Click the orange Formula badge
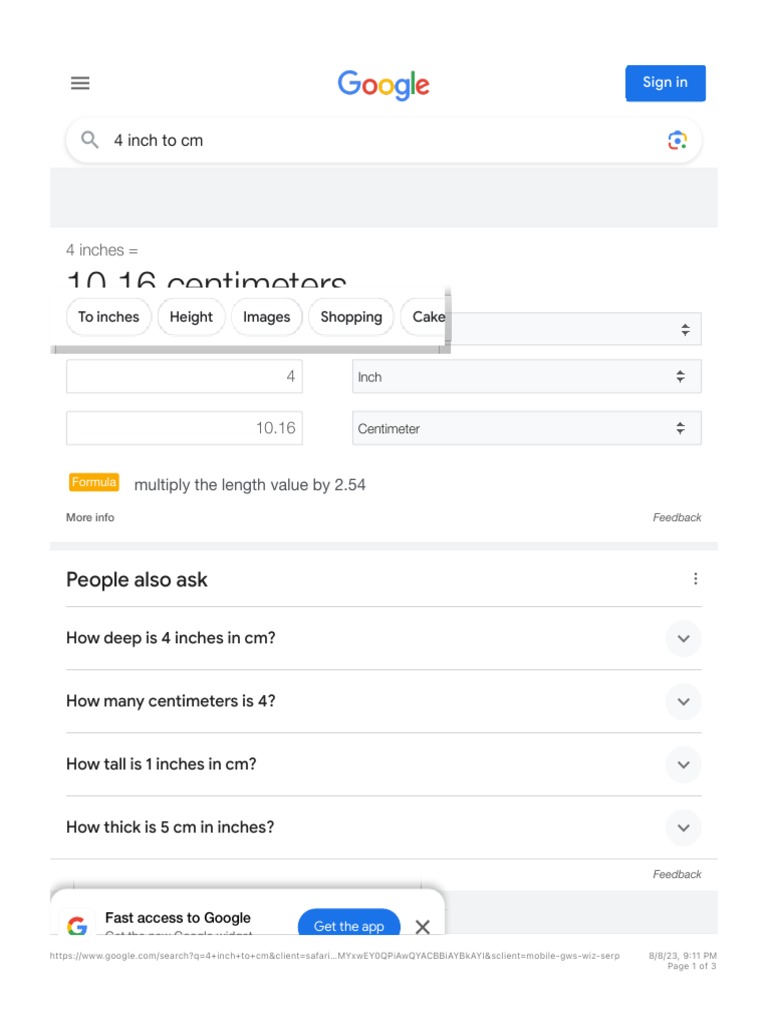This screenshot has width=768, height=1024. 94,482
